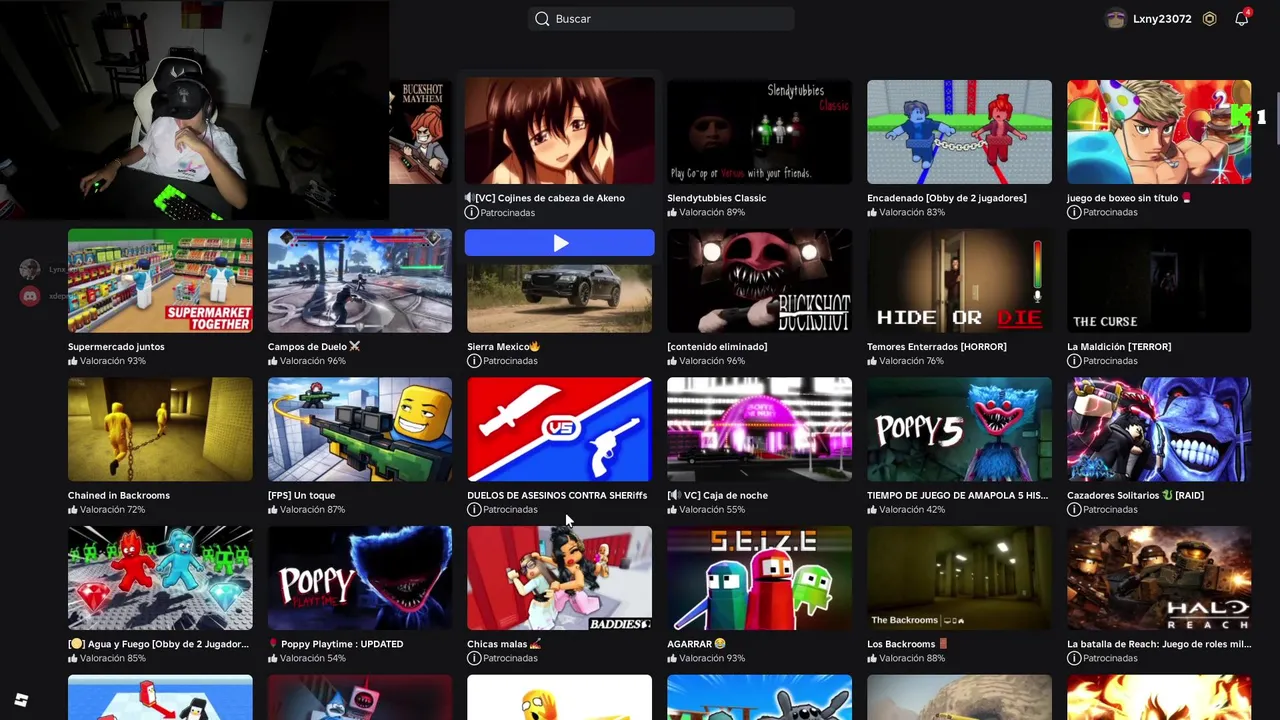Open Slendytubbies Classic game thumbnail
This screenshot has height=720, width=1280.
[x=760, y=132]
